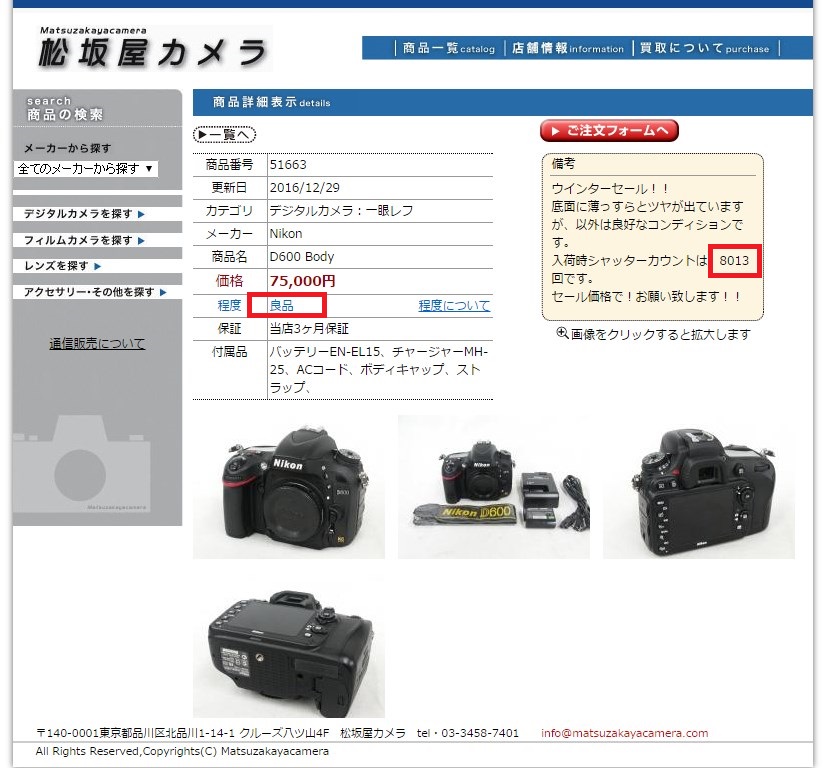Open the 程度について link
The height and width of the screenshot is (768, 830).
point(454,305)
